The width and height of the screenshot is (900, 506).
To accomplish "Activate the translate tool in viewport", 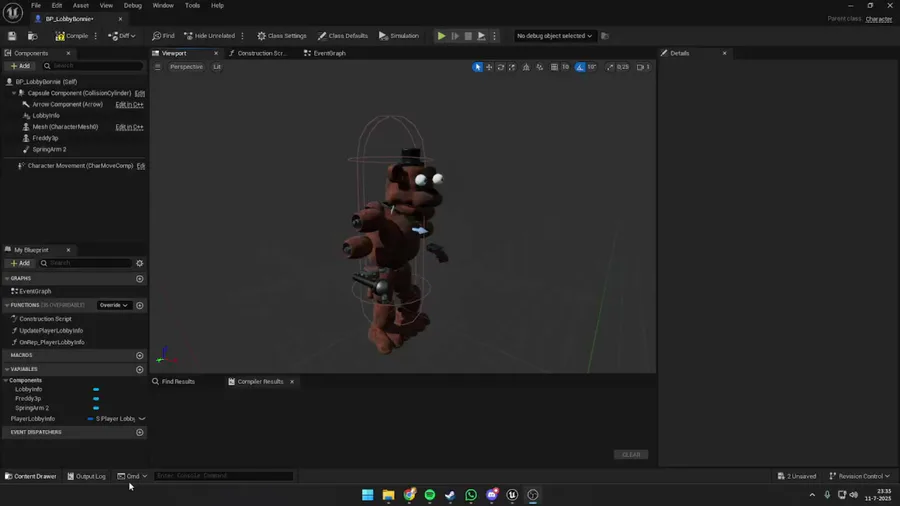I will point(489,67).
